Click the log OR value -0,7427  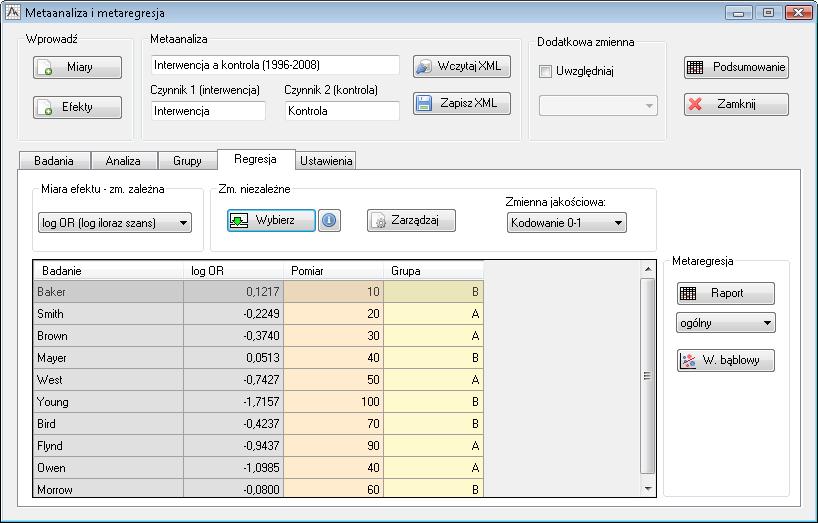click(234, 380)
